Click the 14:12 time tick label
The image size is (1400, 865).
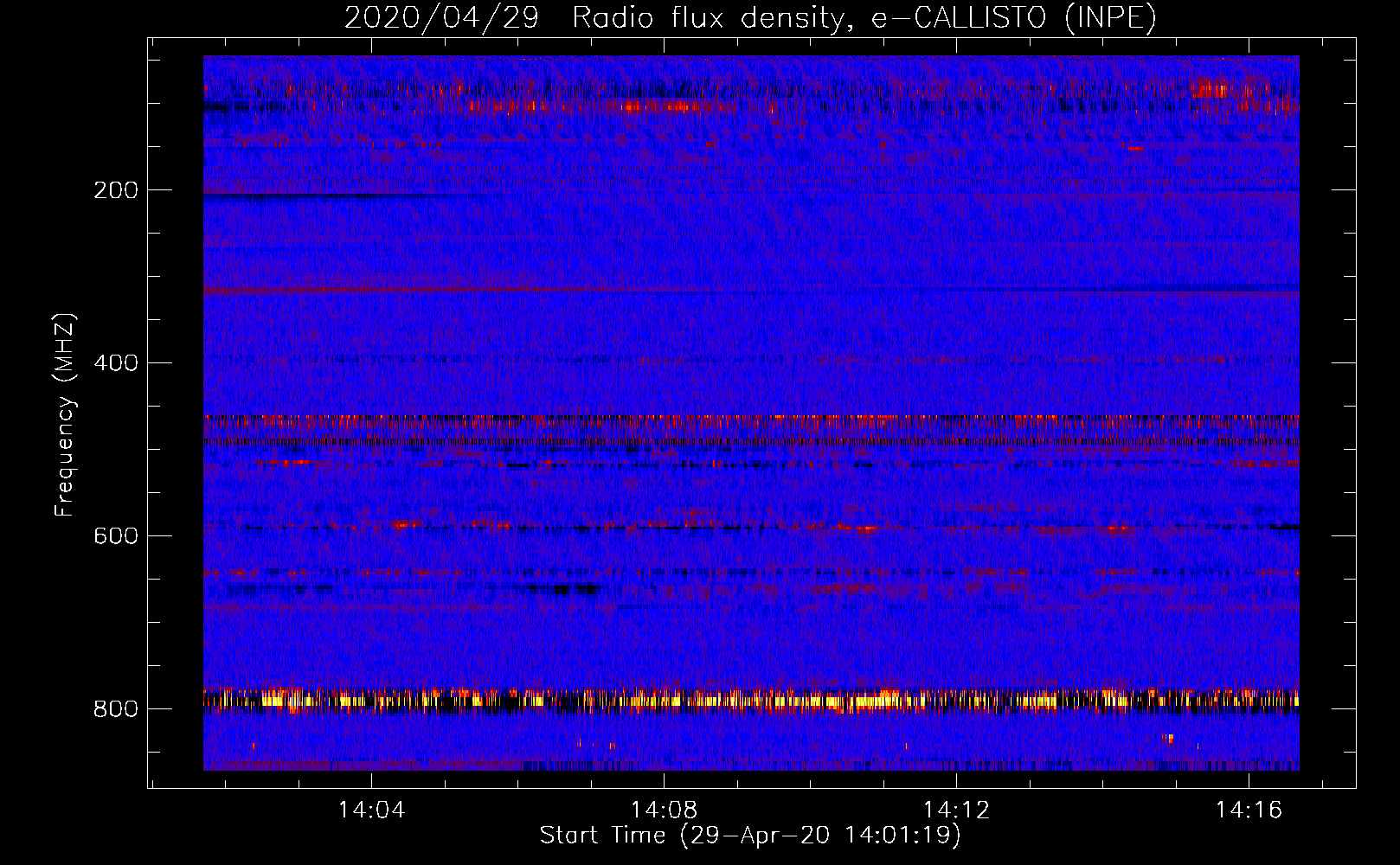tap(956, 810)
